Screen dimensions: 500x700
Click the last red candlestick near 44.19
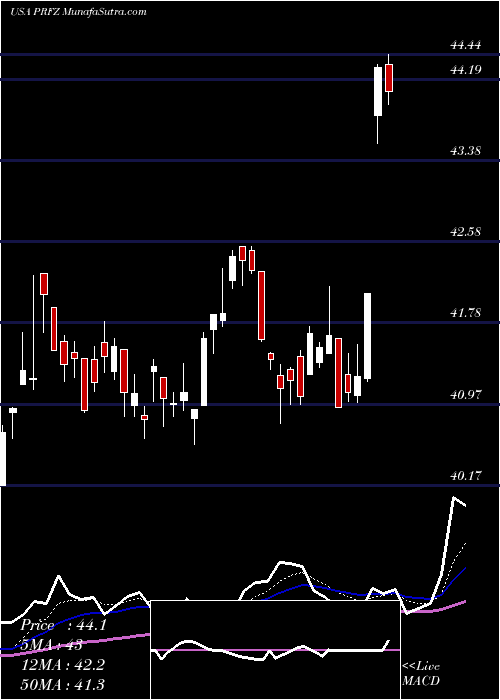(x=389, y=78)
